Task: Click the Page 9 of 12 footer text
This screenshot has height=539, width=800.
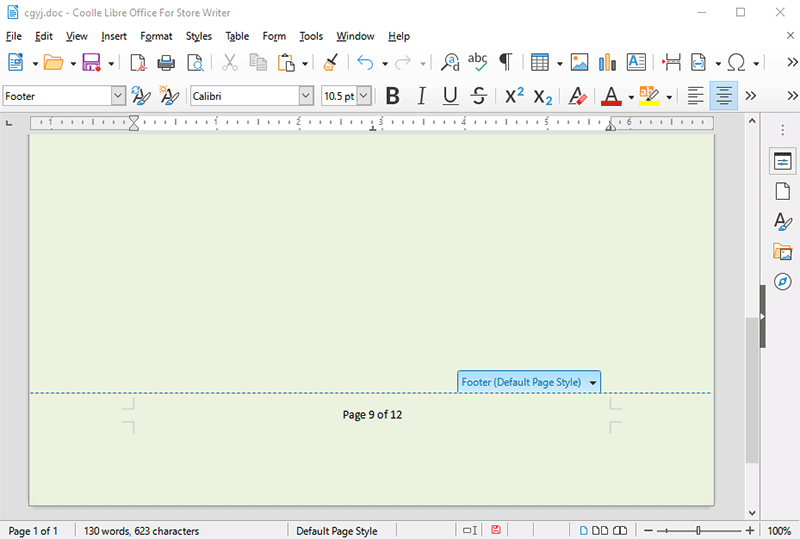Action: tap(372, 415)
